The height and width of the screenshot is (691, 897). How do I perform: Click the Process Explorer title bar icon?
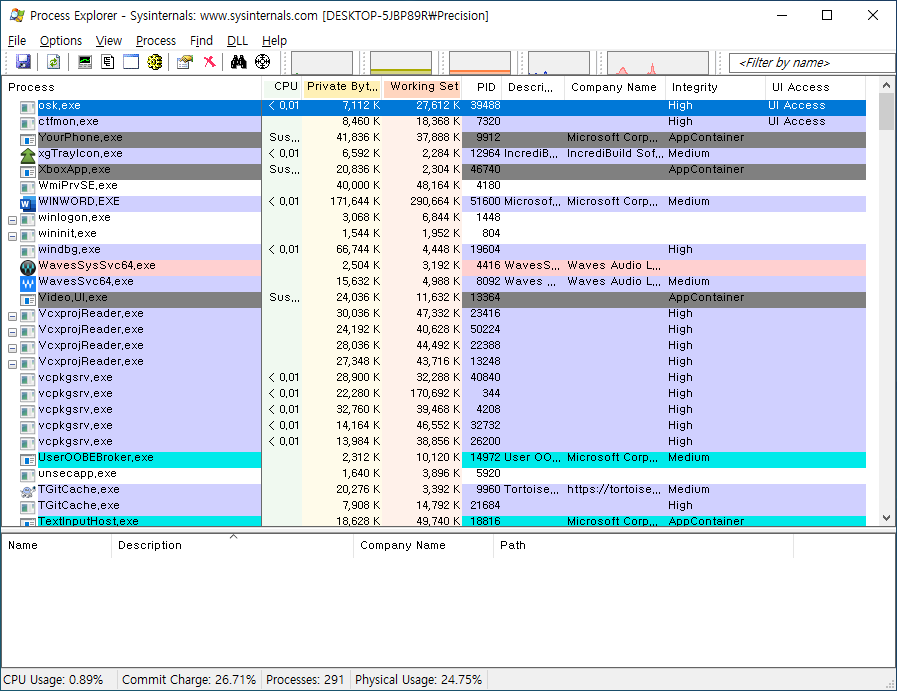(x=17, y=15)
